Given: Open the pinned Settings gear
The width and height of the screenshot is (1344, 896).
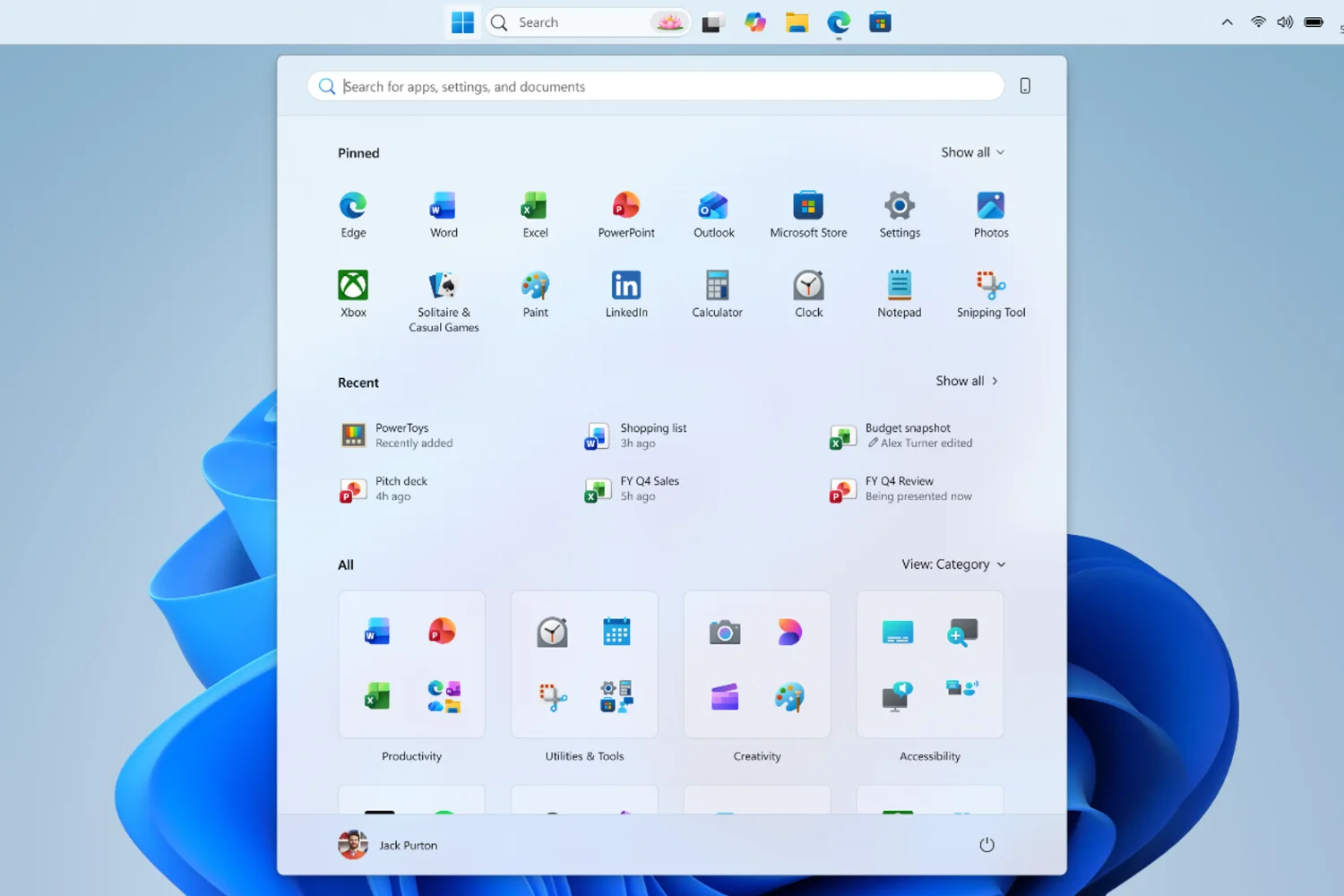Looking at the screenshot, I should point(900,214).
